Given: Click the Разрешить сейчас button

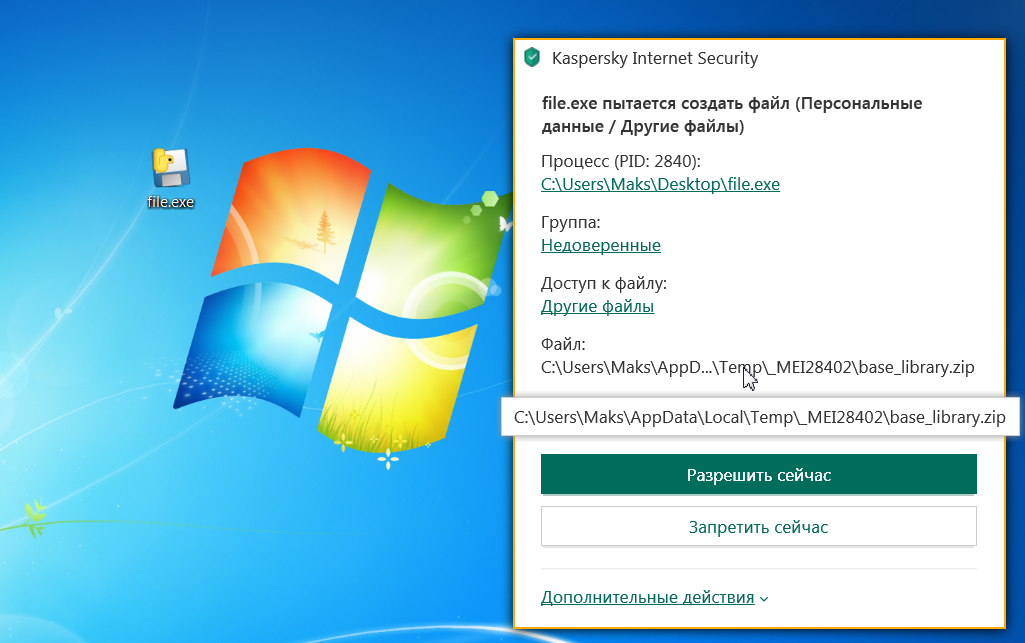Looking at the screenshot, I should click(758, 474).
